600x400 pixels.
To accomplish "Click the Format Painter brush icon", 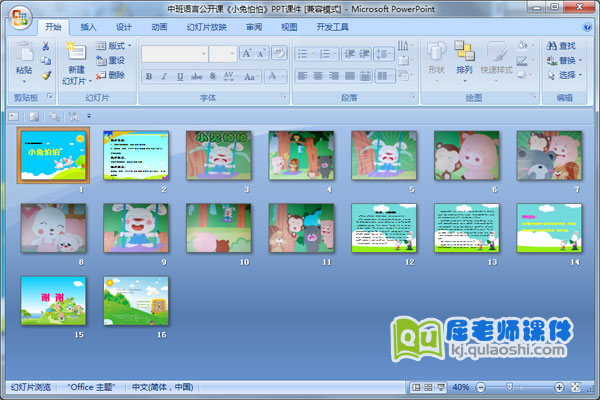I will click(x=46, y=75).
